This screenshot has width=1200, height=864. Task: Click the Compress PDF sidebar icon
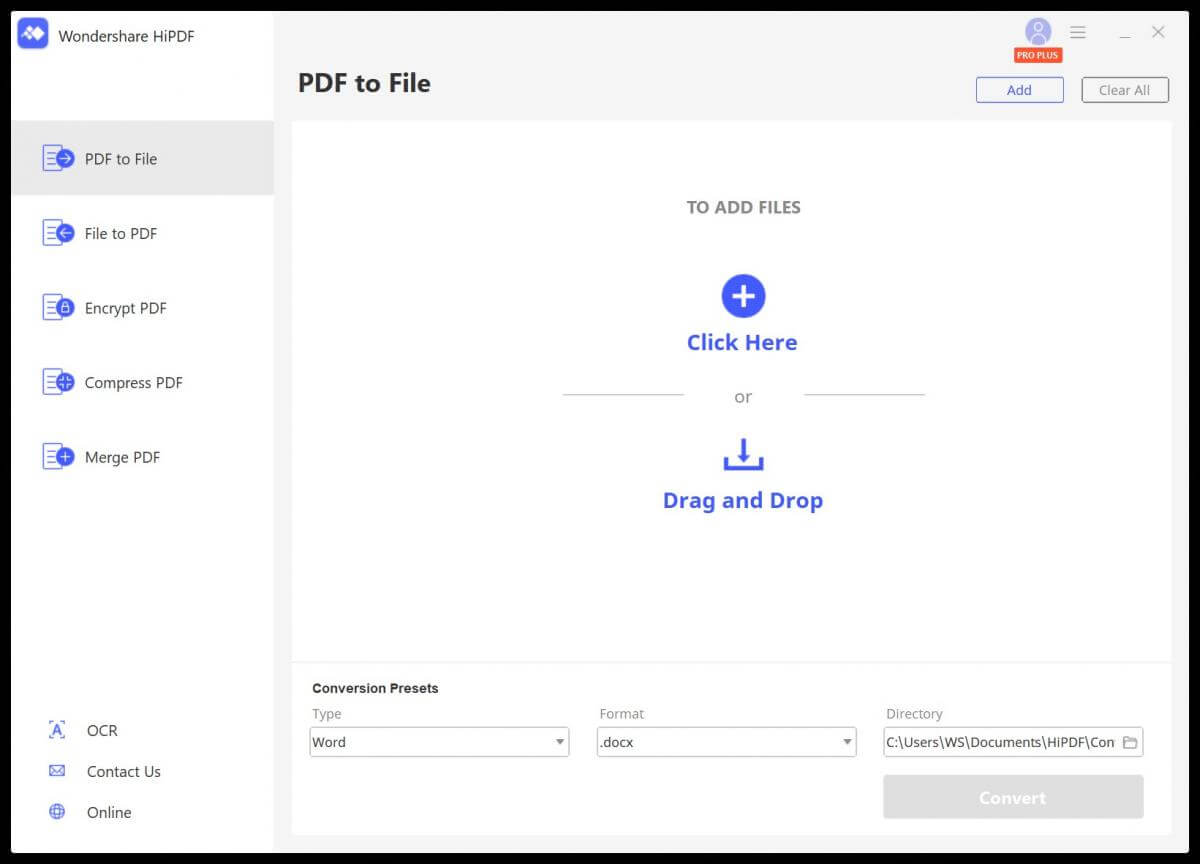(x=58, y=382)
